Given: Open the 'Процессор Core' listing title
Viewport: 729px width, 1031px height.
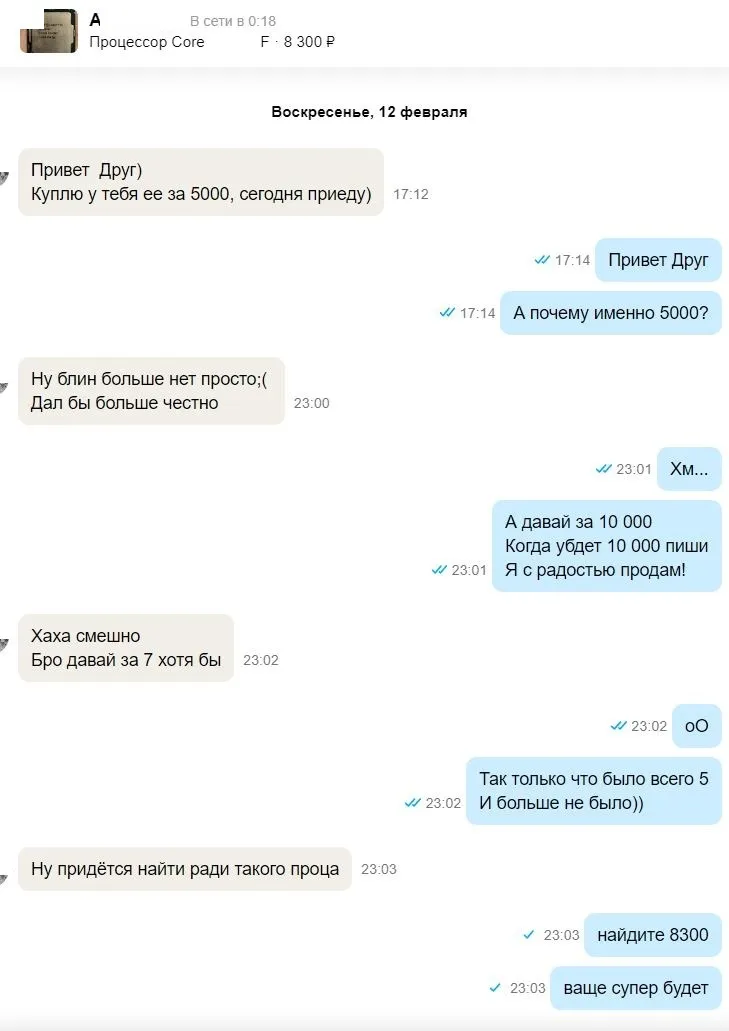Looking at the screenshot, I should coord(147,42).
